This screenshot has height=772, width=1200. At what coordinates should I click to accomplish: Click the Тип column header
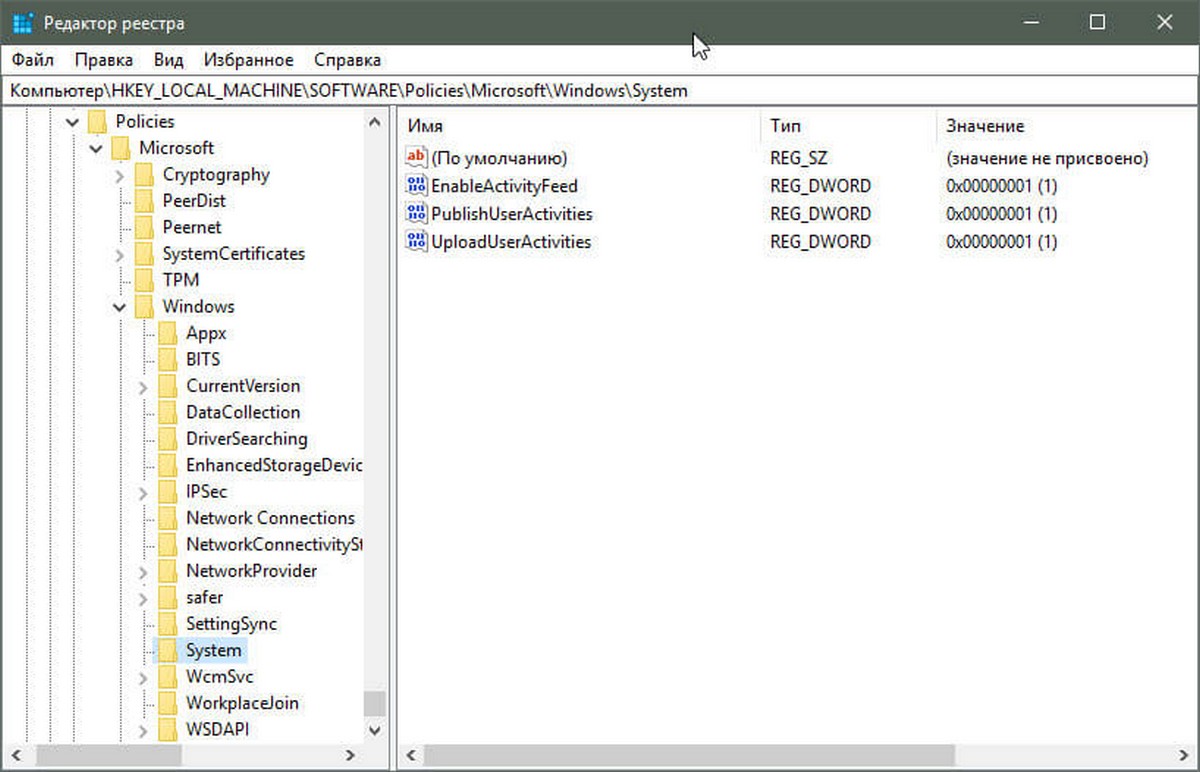848,126
